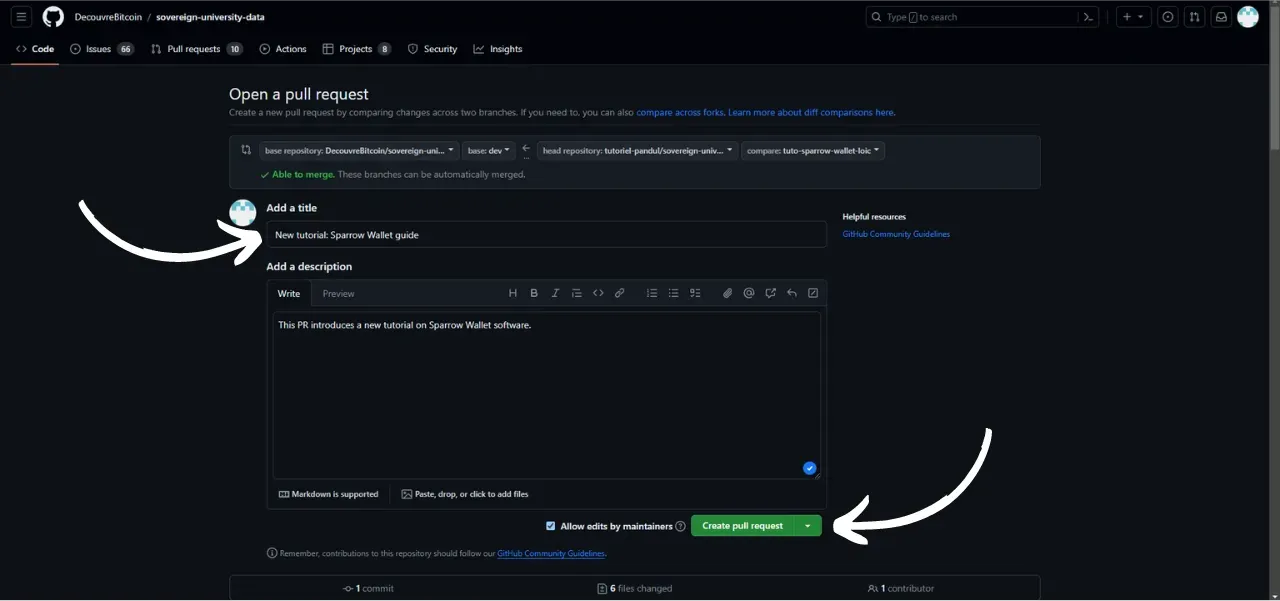Follow the compare across forks link
The image size is (1280, 601).
pos(680,113)
